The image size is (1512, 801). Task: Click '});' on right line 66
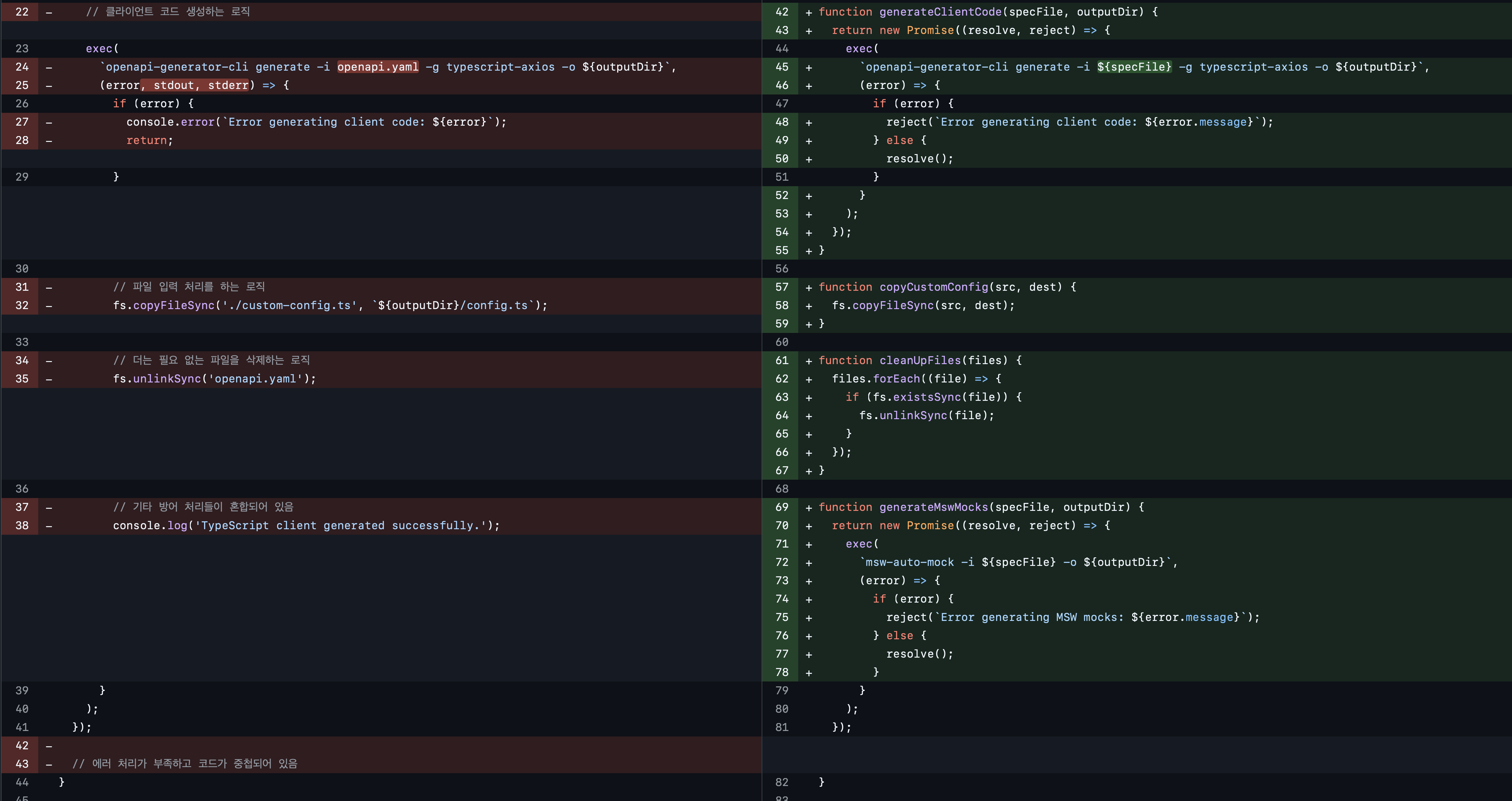click(842, 452)
